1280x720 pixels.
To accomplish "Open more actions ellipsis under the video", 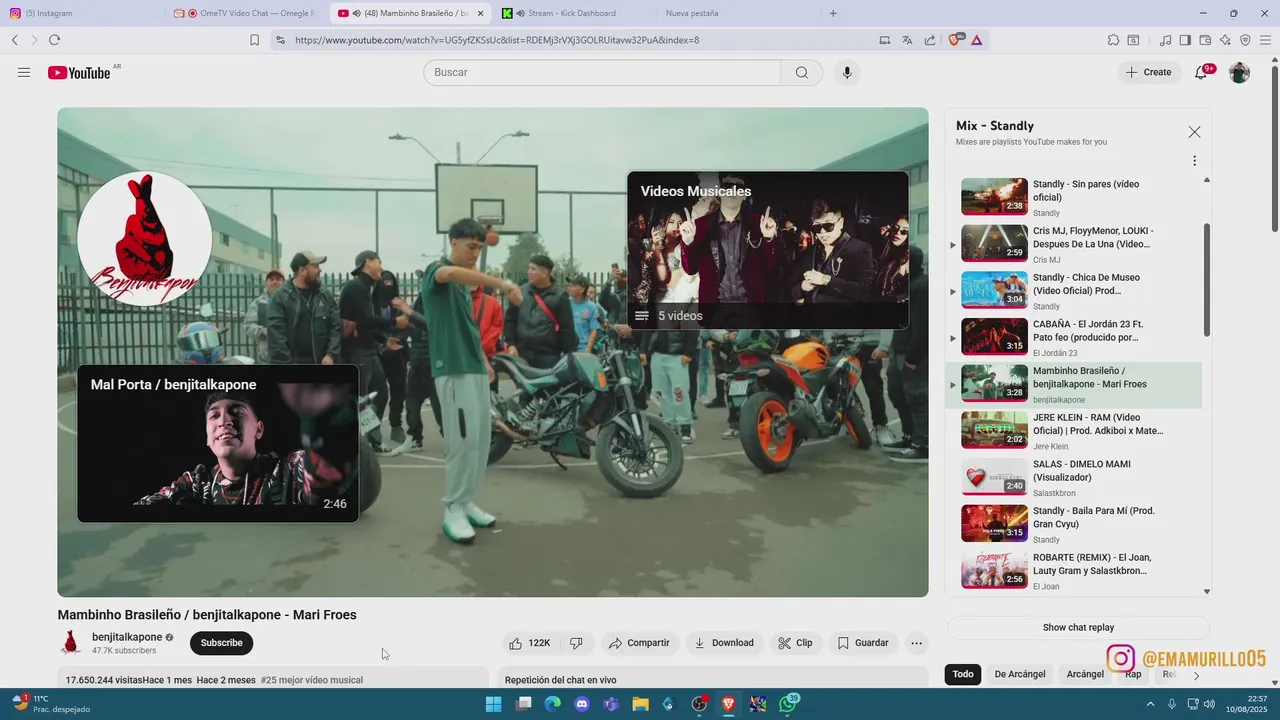I will pyautogui.click(x=916, y=643).
